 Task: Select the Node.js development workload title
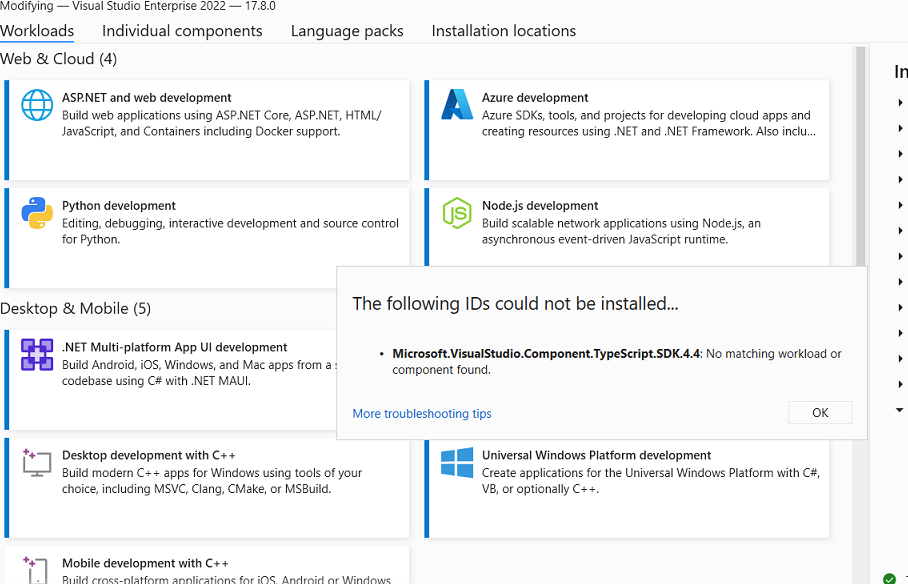[540, 206]
